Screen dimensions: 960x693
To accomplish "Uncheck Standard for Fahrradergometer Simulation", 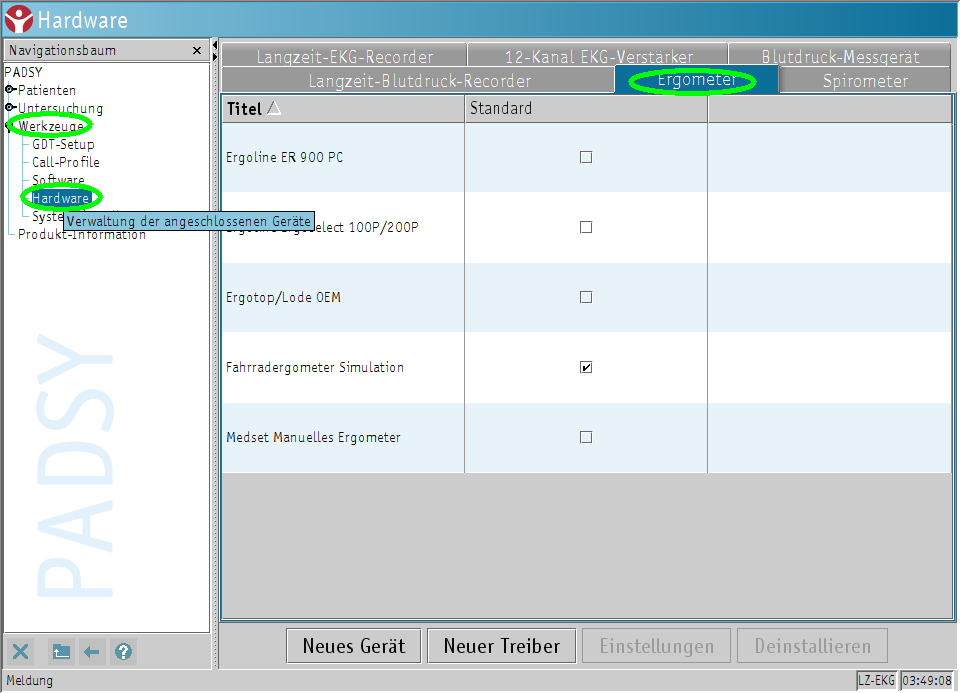I will point(586,367).
